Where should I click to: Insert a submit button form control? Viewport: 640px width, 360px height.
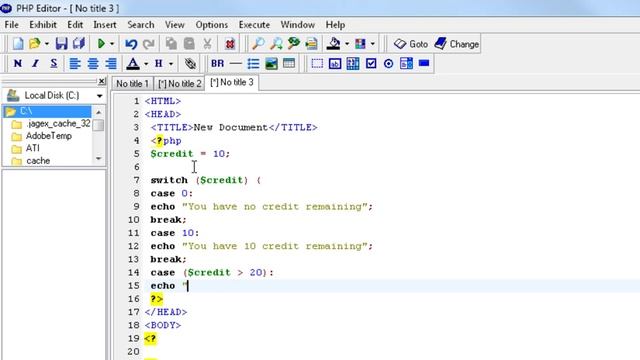(424, 63)
